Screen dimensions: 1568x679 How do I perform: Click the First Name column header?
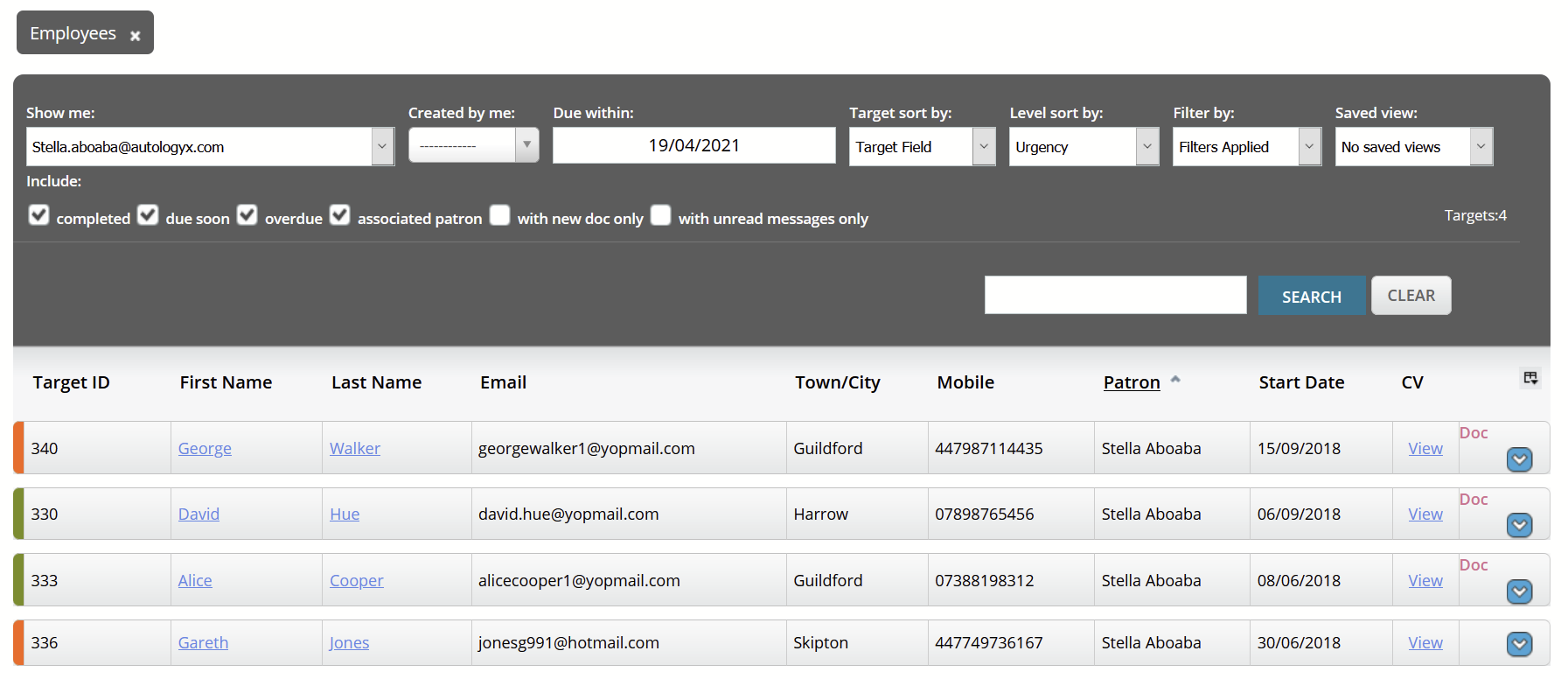click(x=226, y=382)
